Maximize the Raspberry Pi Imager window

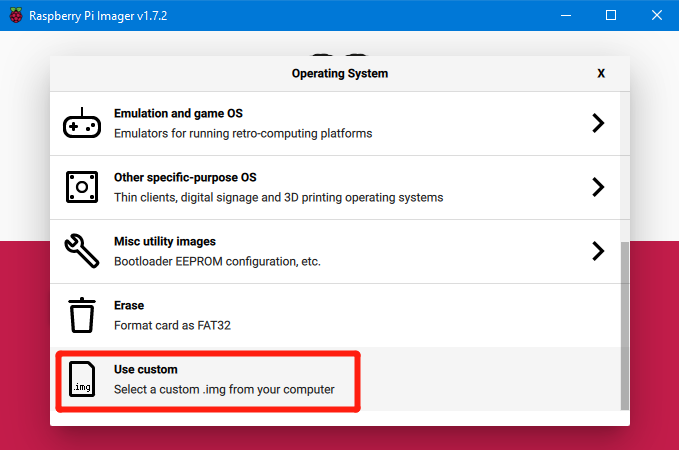point(611,15)
